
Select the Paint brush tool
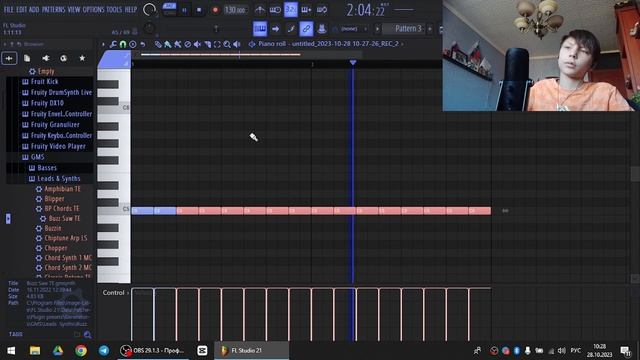pyautogui.click(x=168, y=44)
